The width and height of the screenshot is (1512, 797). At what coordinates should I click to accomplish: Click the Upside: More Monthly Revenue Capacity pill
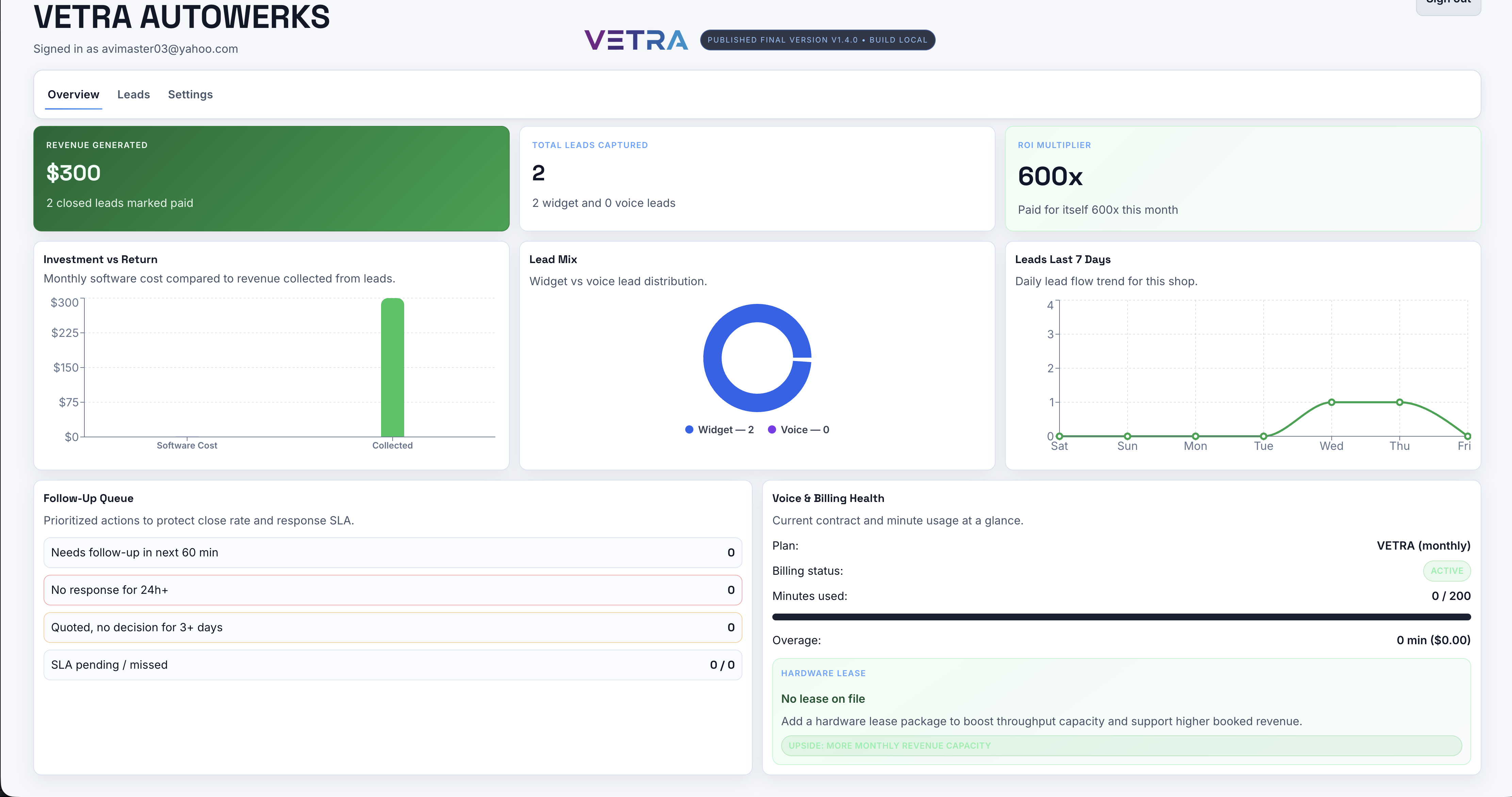[1121, 746]
